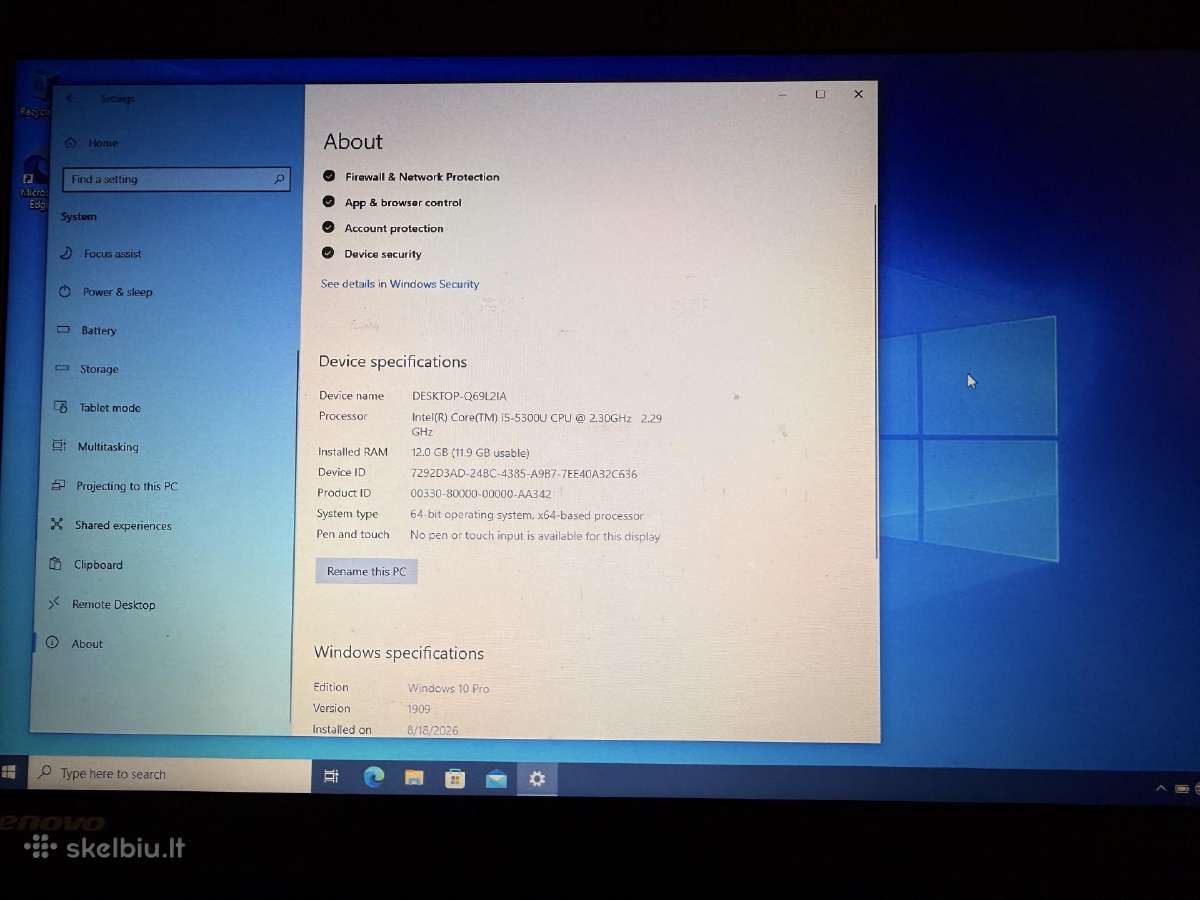Click the Windows specifications heading
Screen dimensions: 1200x900
[x=399, y=653]
